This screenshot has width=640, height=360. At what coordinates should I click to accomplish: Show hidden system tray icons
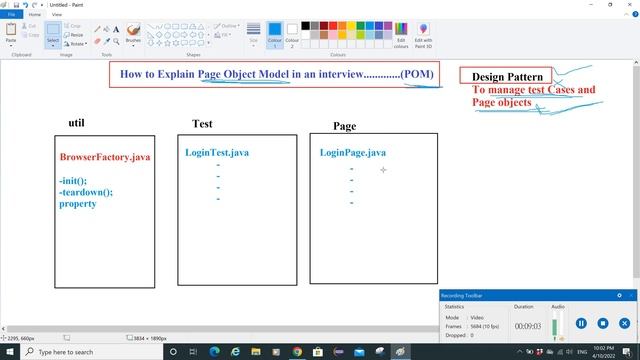520,352
